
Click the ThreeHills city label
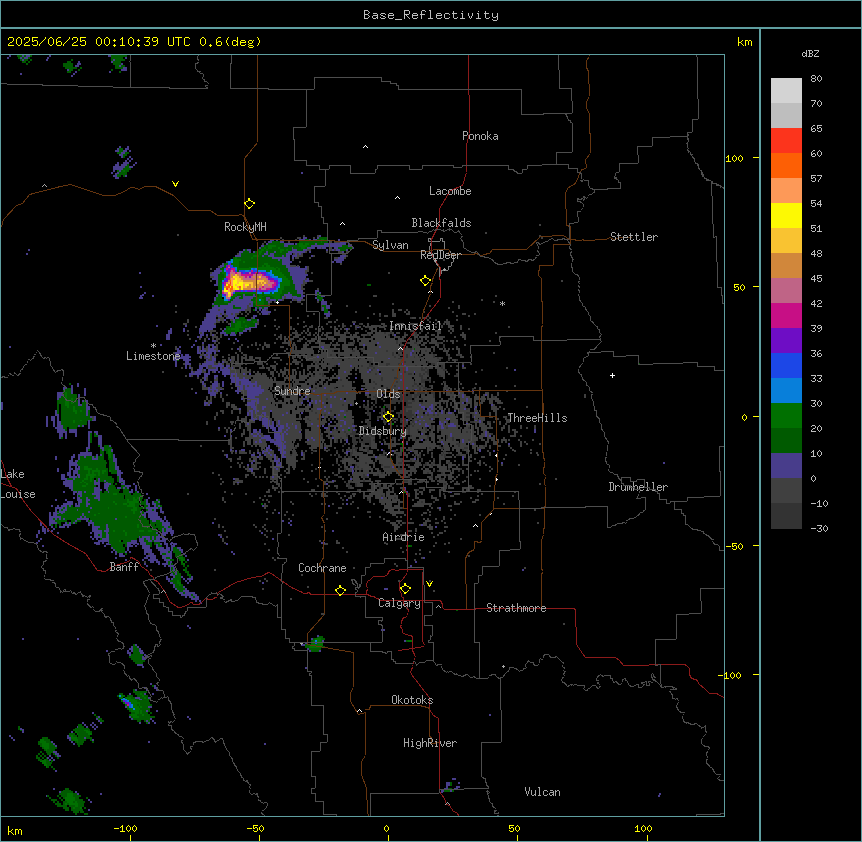[x=537, y=418]
